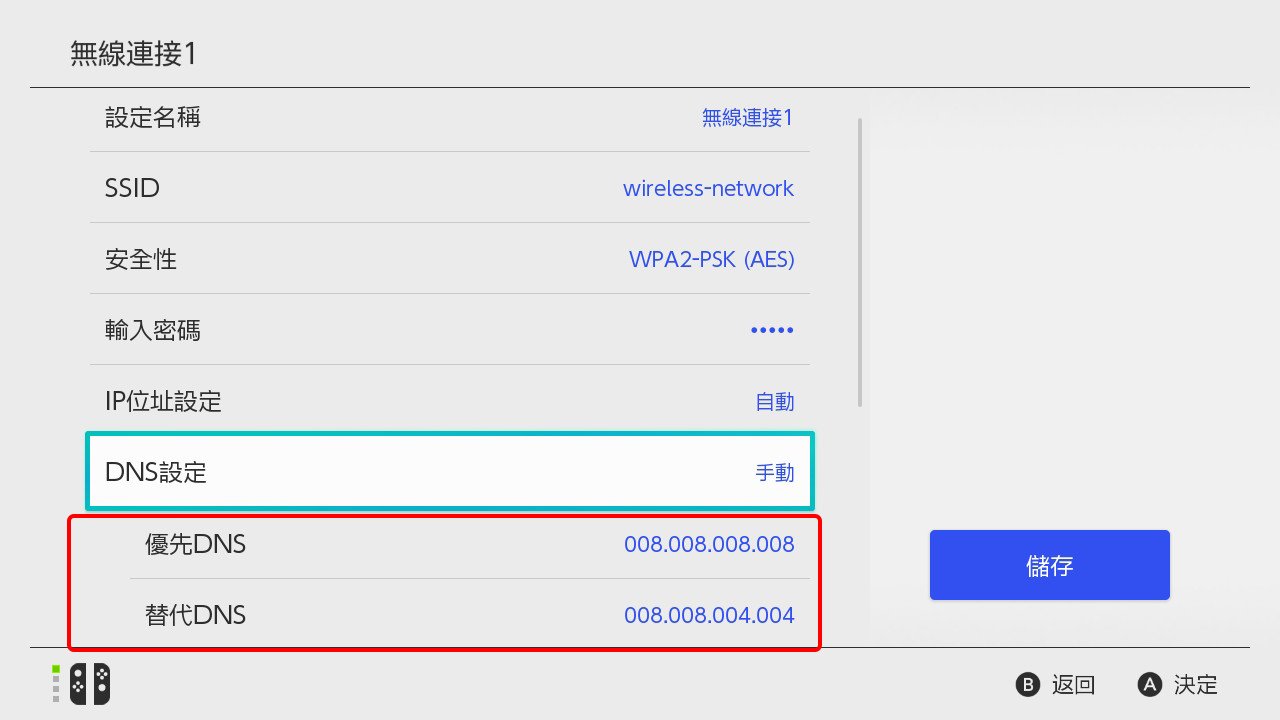Click the Joy-Con controller icon

tap(89, 684)
